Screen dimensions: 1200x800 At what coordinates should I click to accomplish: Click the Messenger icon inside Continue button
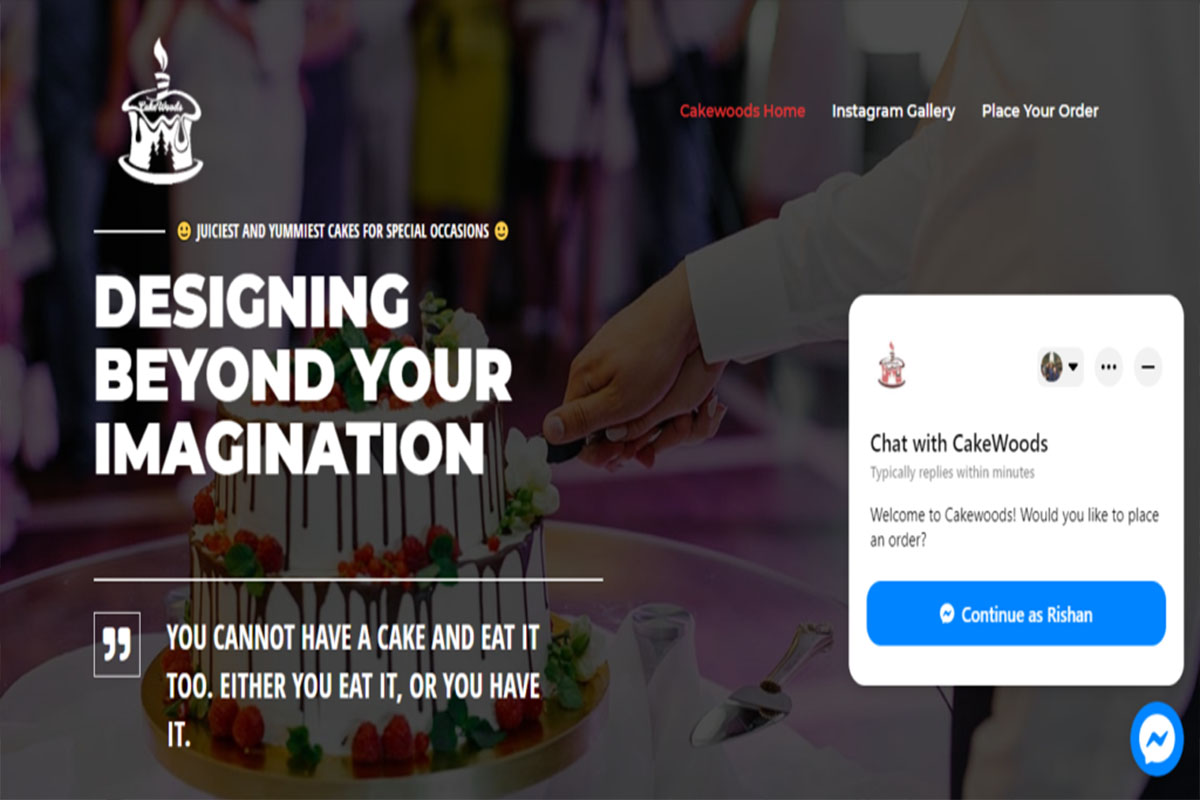pos(947,614)
